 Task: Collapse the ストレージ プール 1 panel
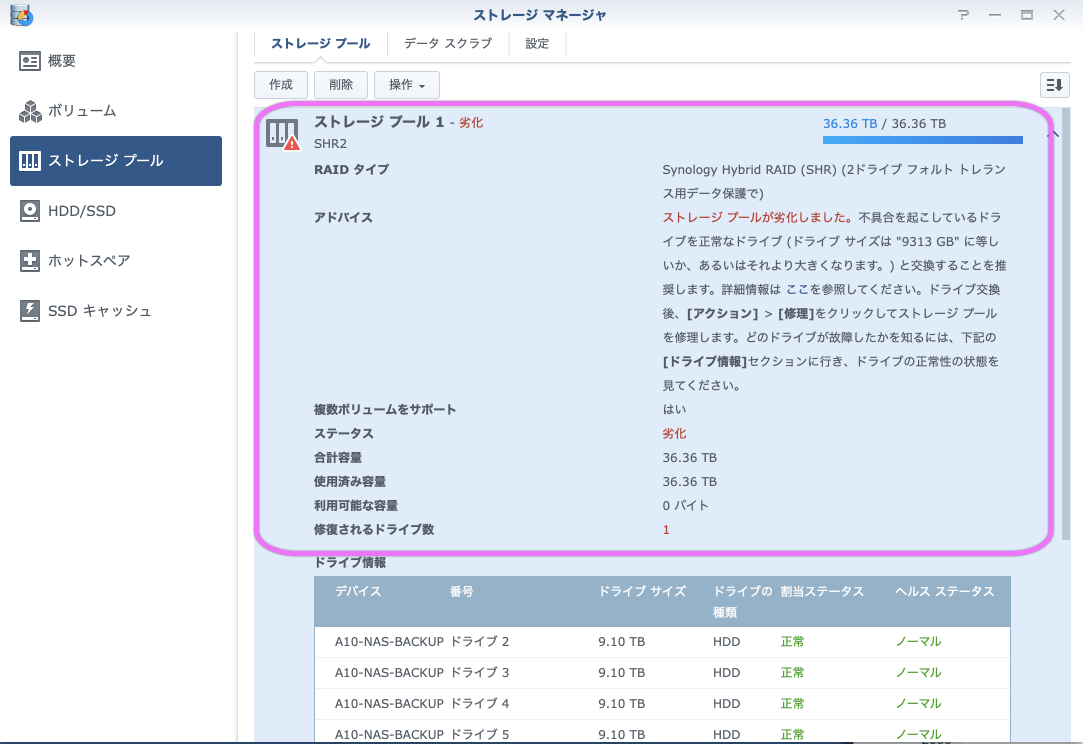coord(1051,133)
